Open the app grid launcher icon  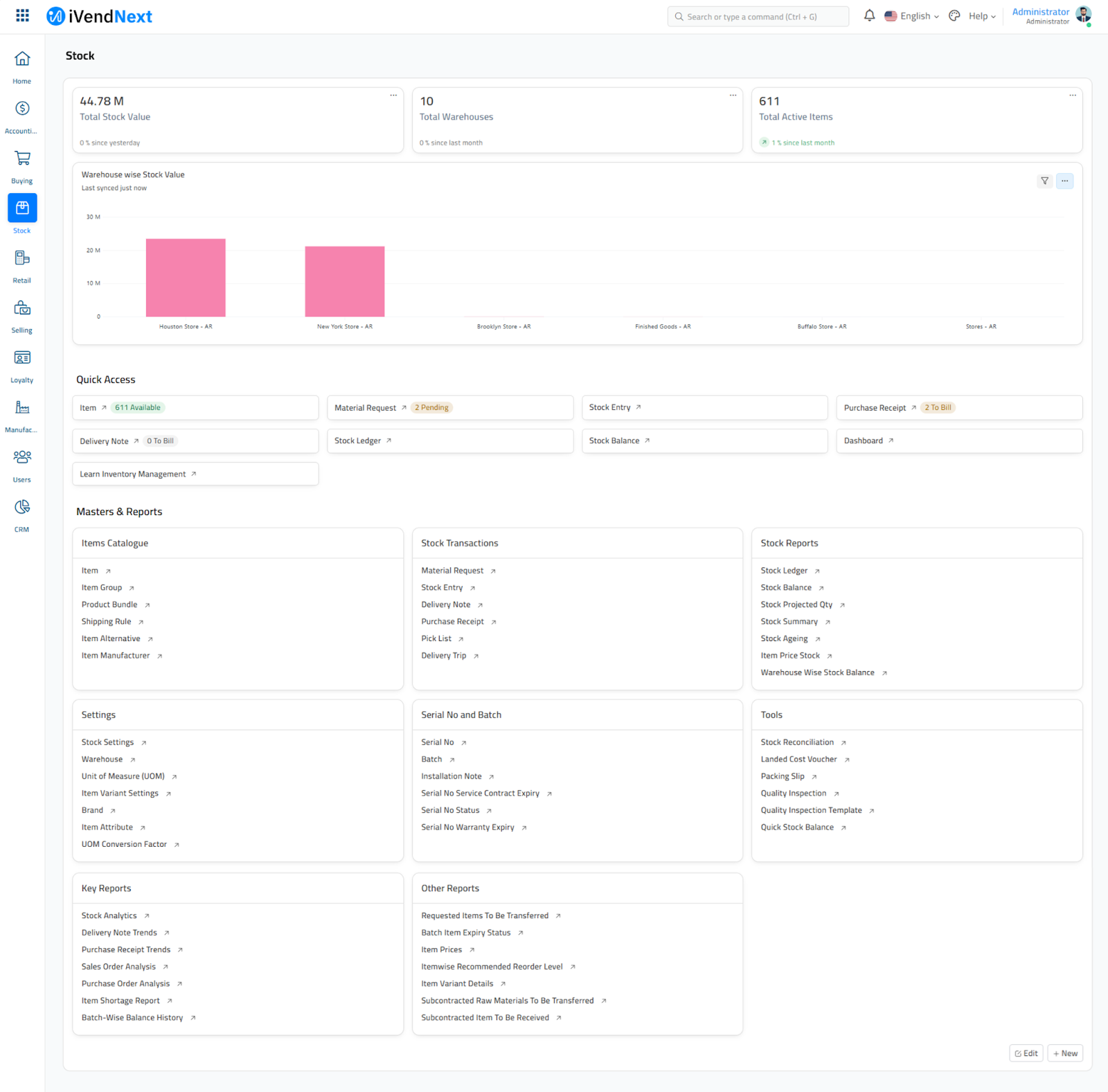(x=22, y=15)
